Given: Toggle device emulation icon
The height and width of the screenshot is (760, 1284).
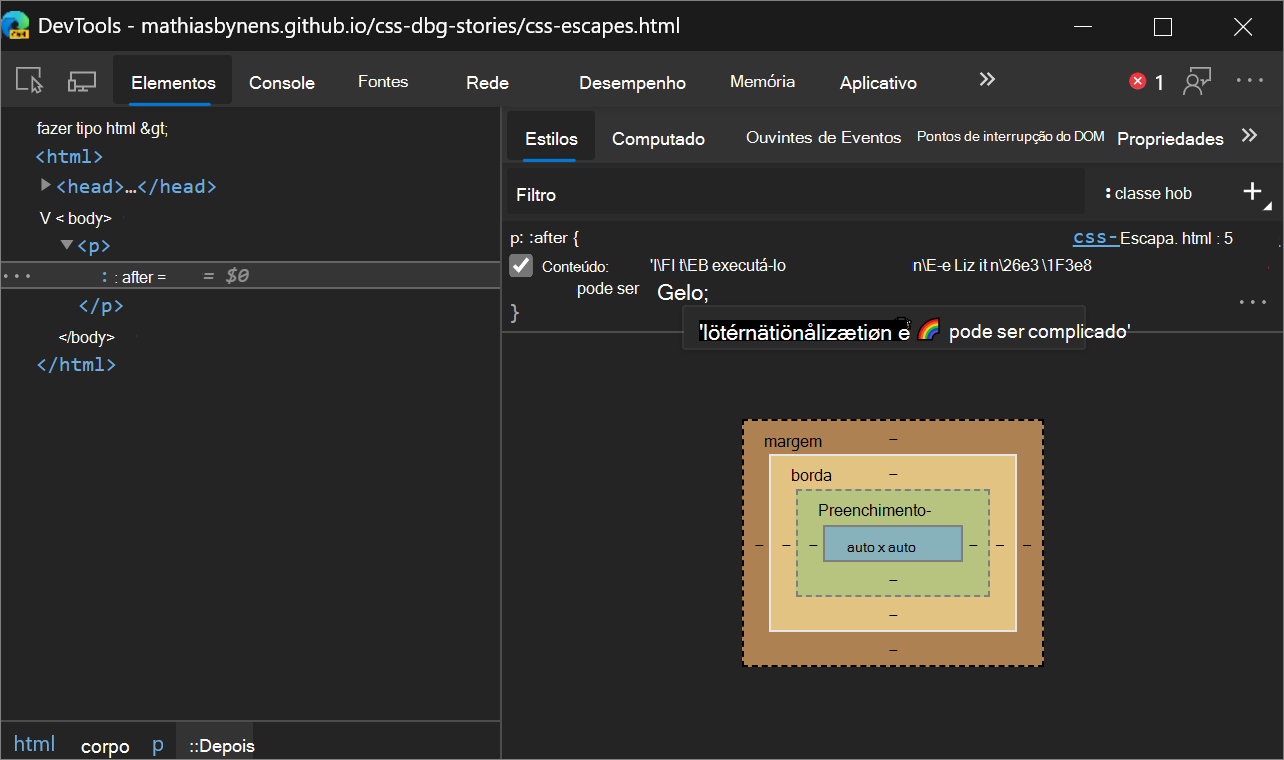Looking at the screenshot, I should click(82, 81).
